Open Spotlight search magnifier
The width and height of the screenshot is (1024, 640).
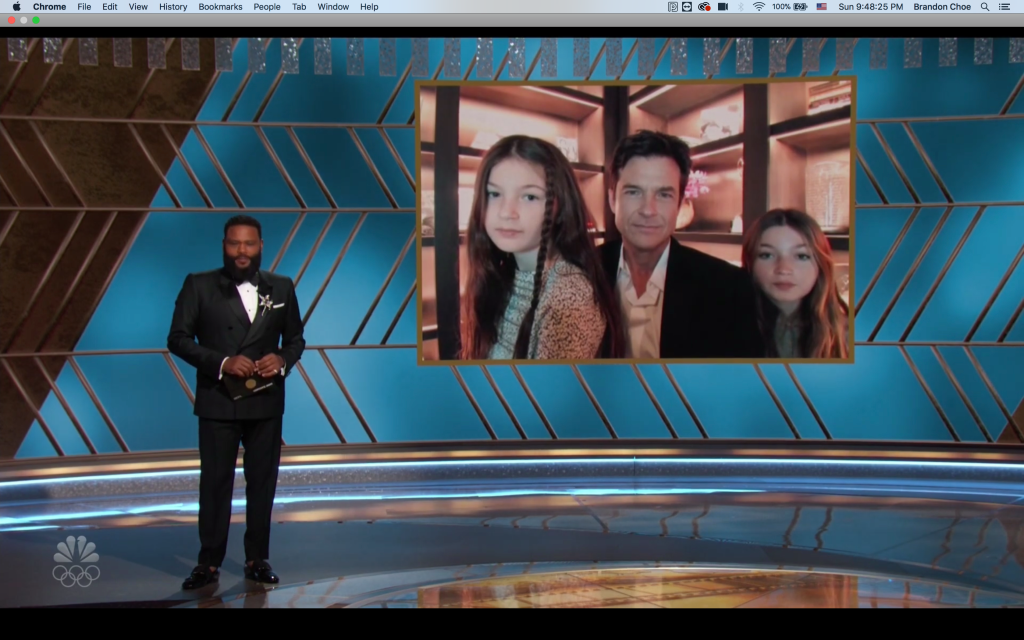click(985, 7)
